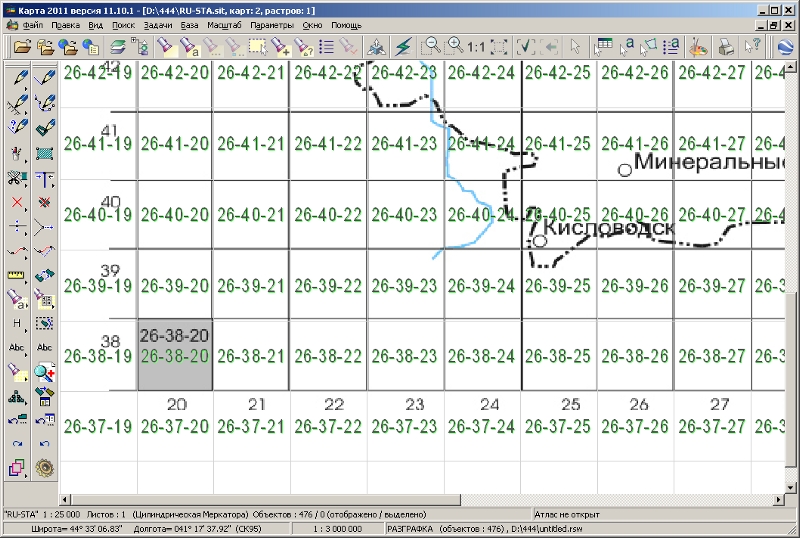Select the pencil with checkmark tool

[45, 78]
